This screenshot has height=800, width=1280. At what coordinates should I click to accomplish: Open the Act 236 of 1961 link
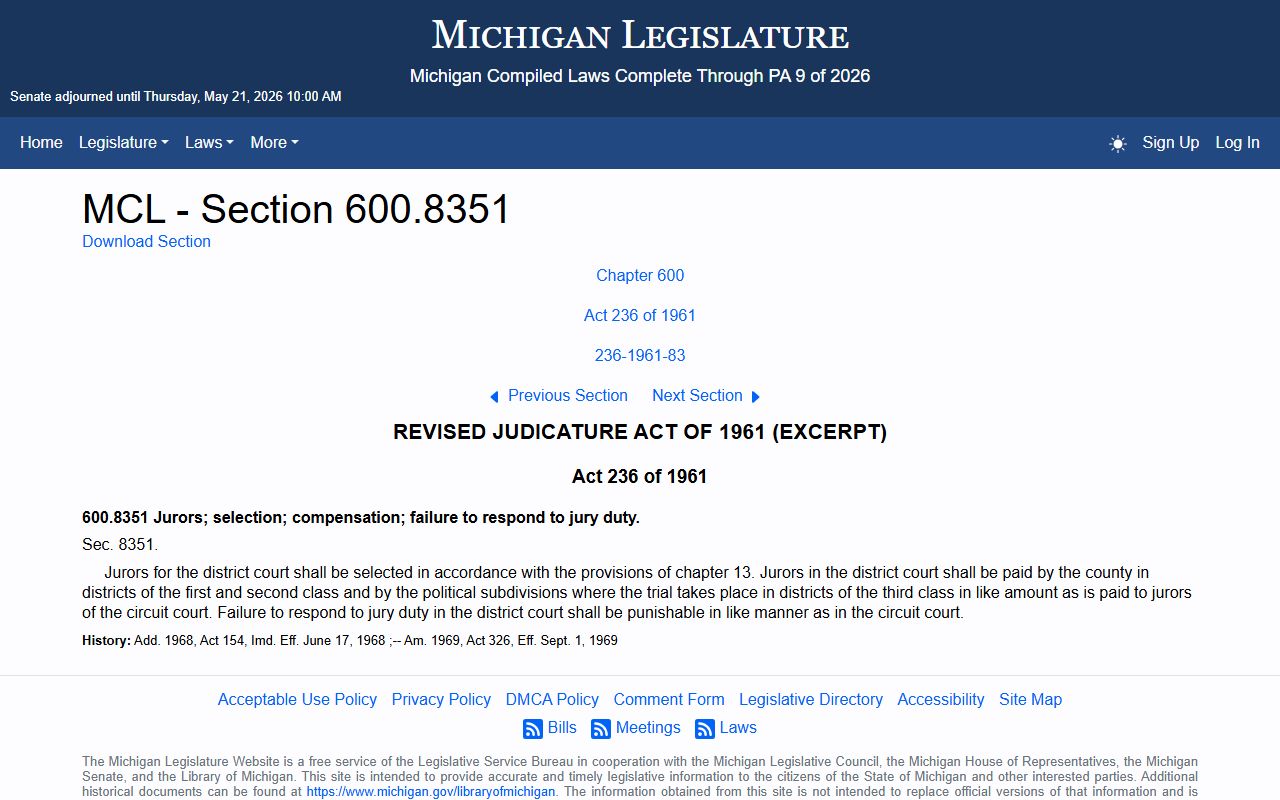point(640,315)
